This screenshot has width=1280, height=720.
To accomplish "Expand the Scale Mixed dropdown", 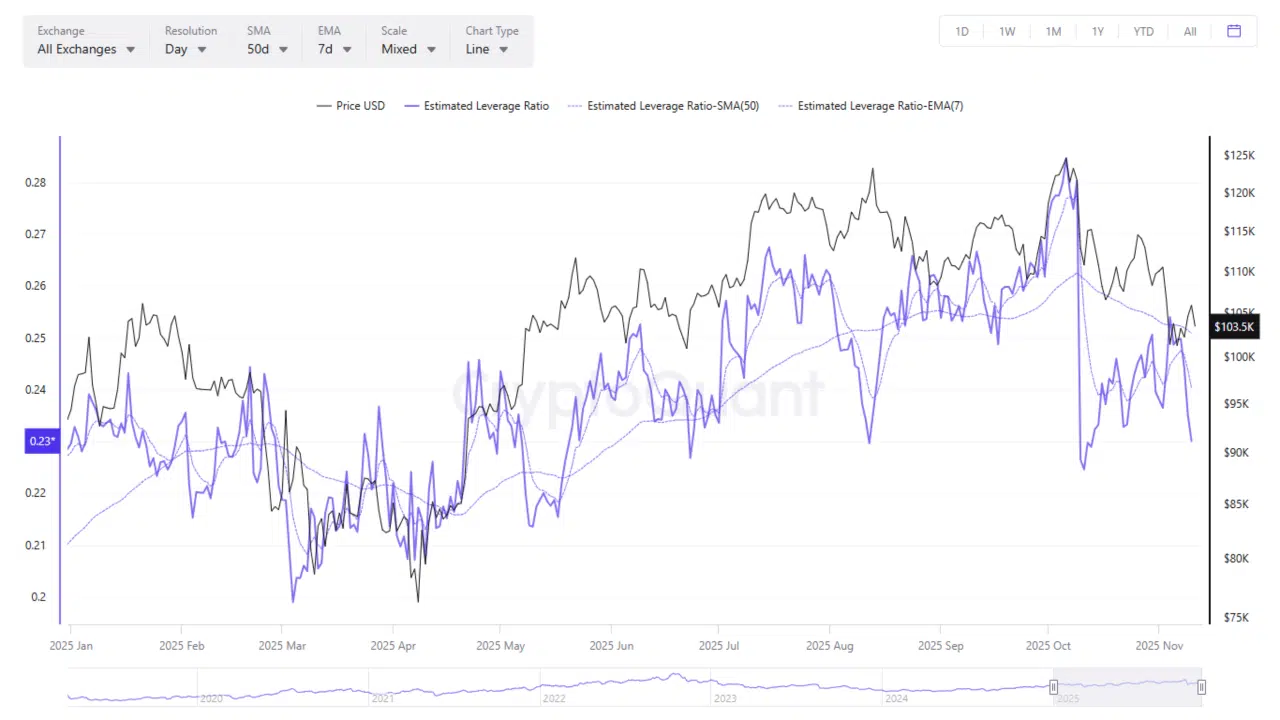I will click(x=408, y=49).
